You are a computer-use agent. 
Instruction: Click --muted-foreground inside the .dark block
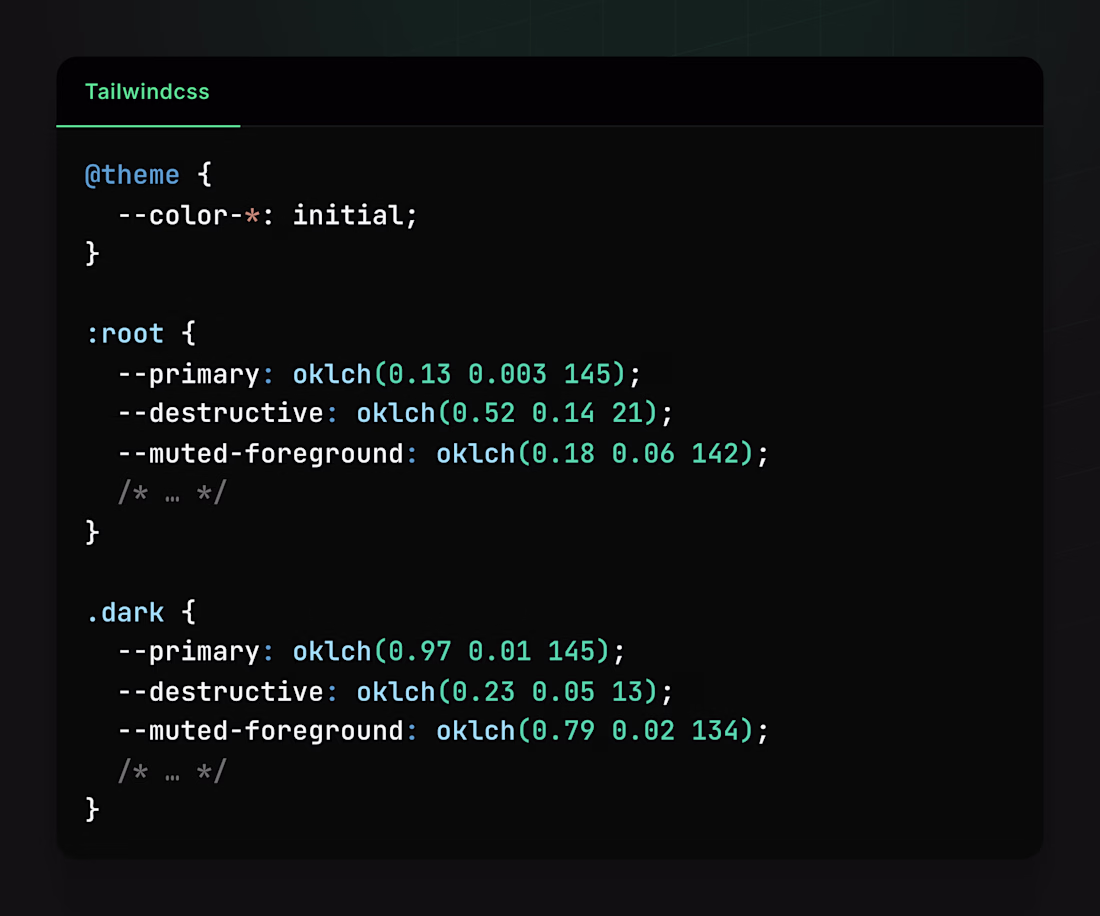pyautogui.click(x=260, y=731)
